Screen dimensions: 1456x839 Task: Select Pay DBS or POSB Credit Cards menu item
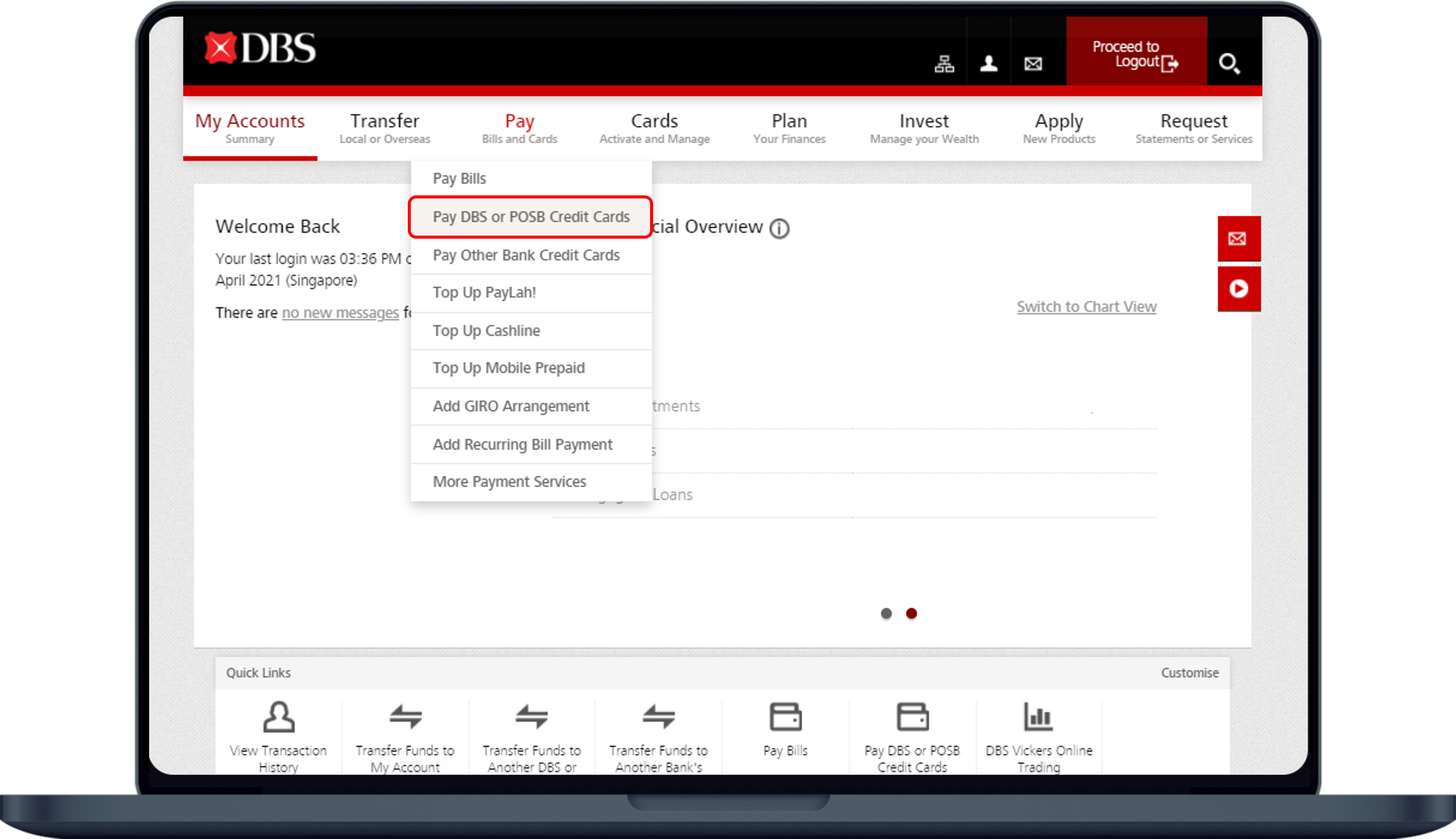pyautogui.click(x=531, y=216)
